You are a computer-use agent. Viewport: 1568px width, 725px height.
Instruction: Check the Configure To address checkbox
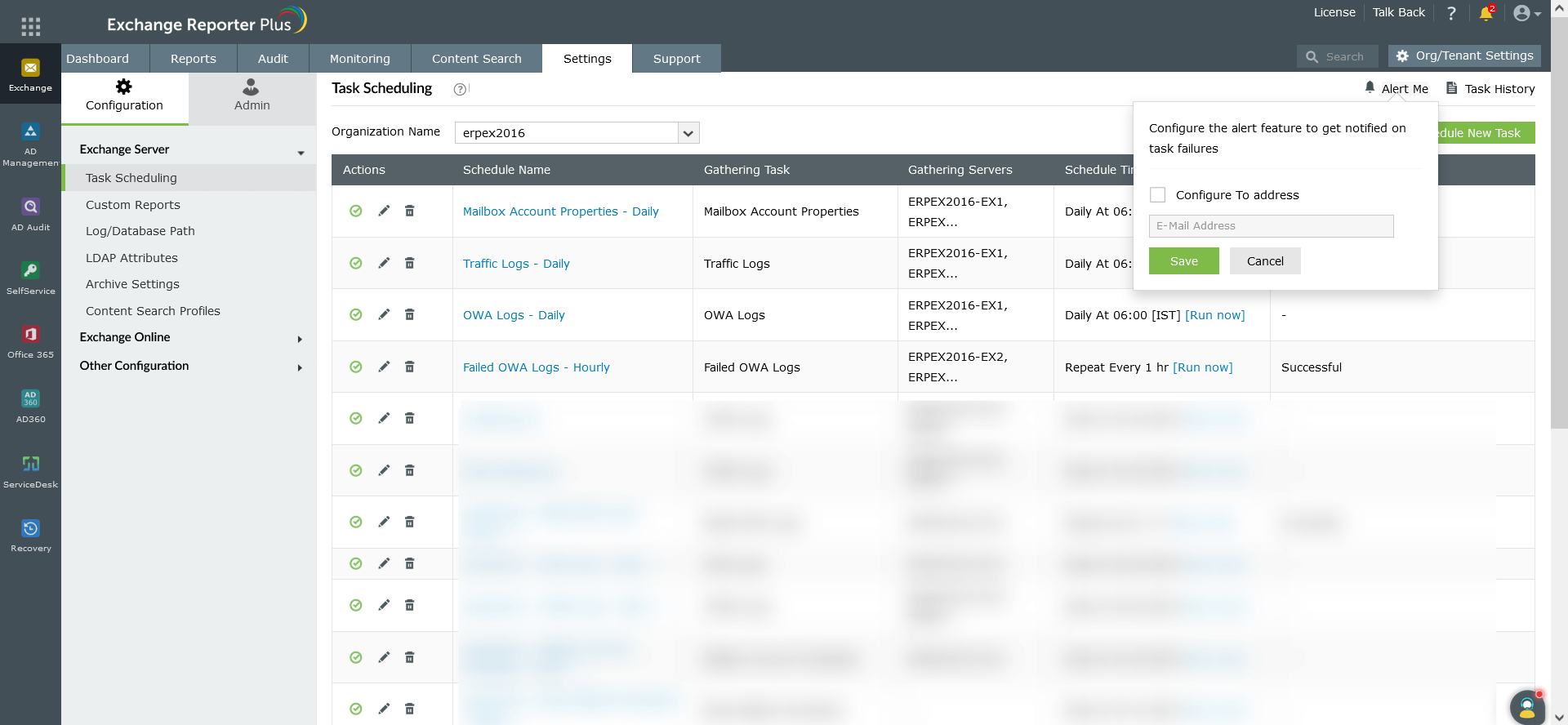coord(1158,194)
